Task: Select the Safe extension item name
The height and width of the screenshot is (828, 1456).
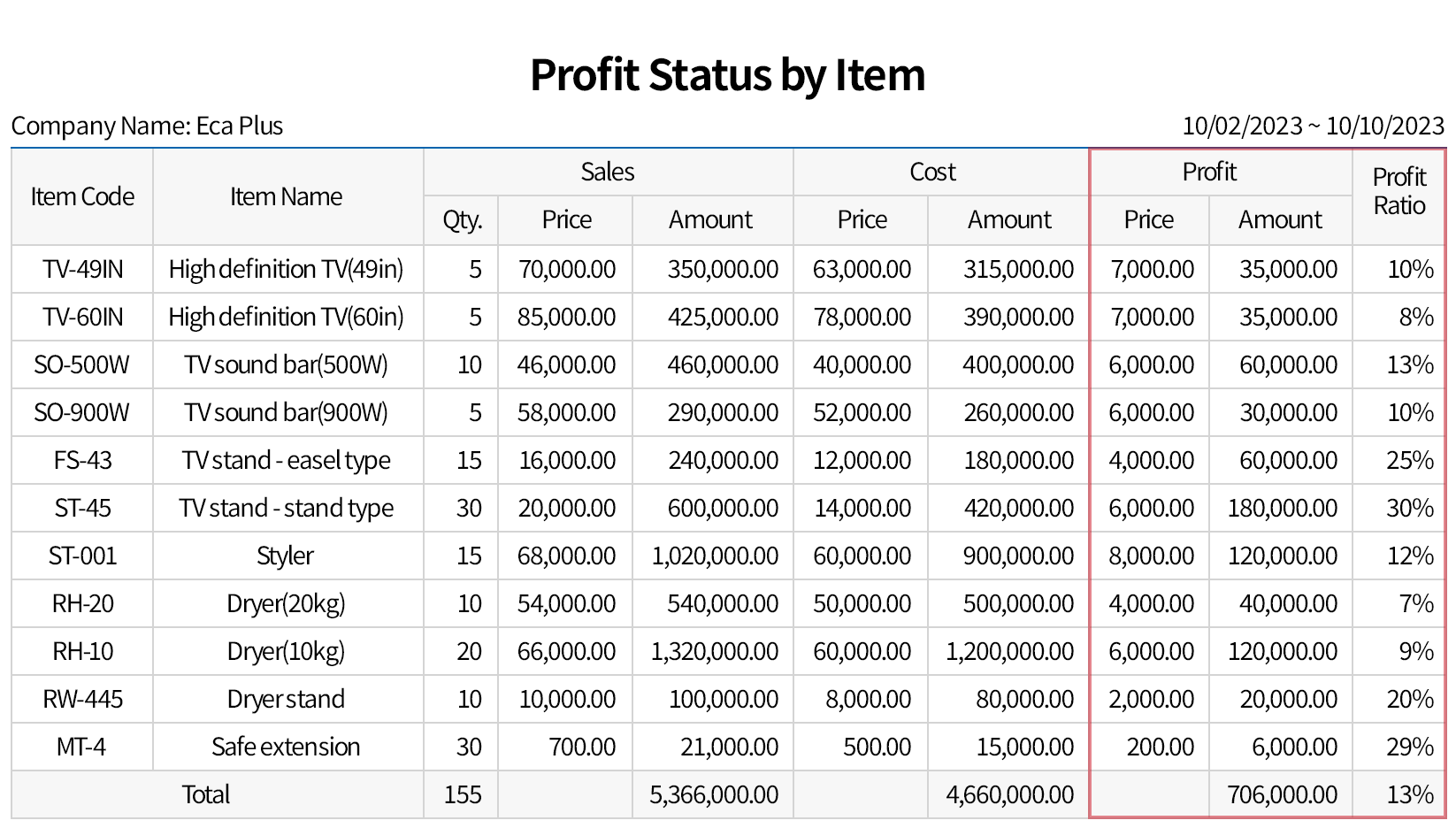Action: click(x=286, y=747)
